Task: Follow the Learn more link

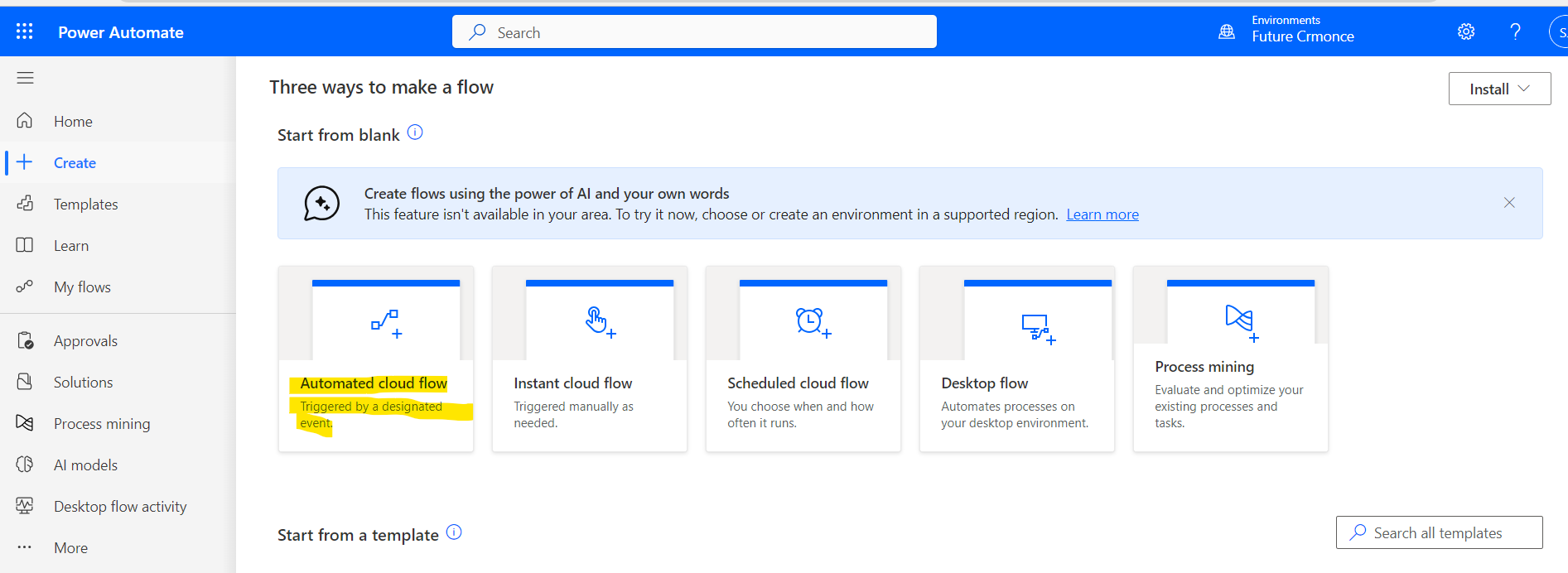Action: (x=1102, y=214)
